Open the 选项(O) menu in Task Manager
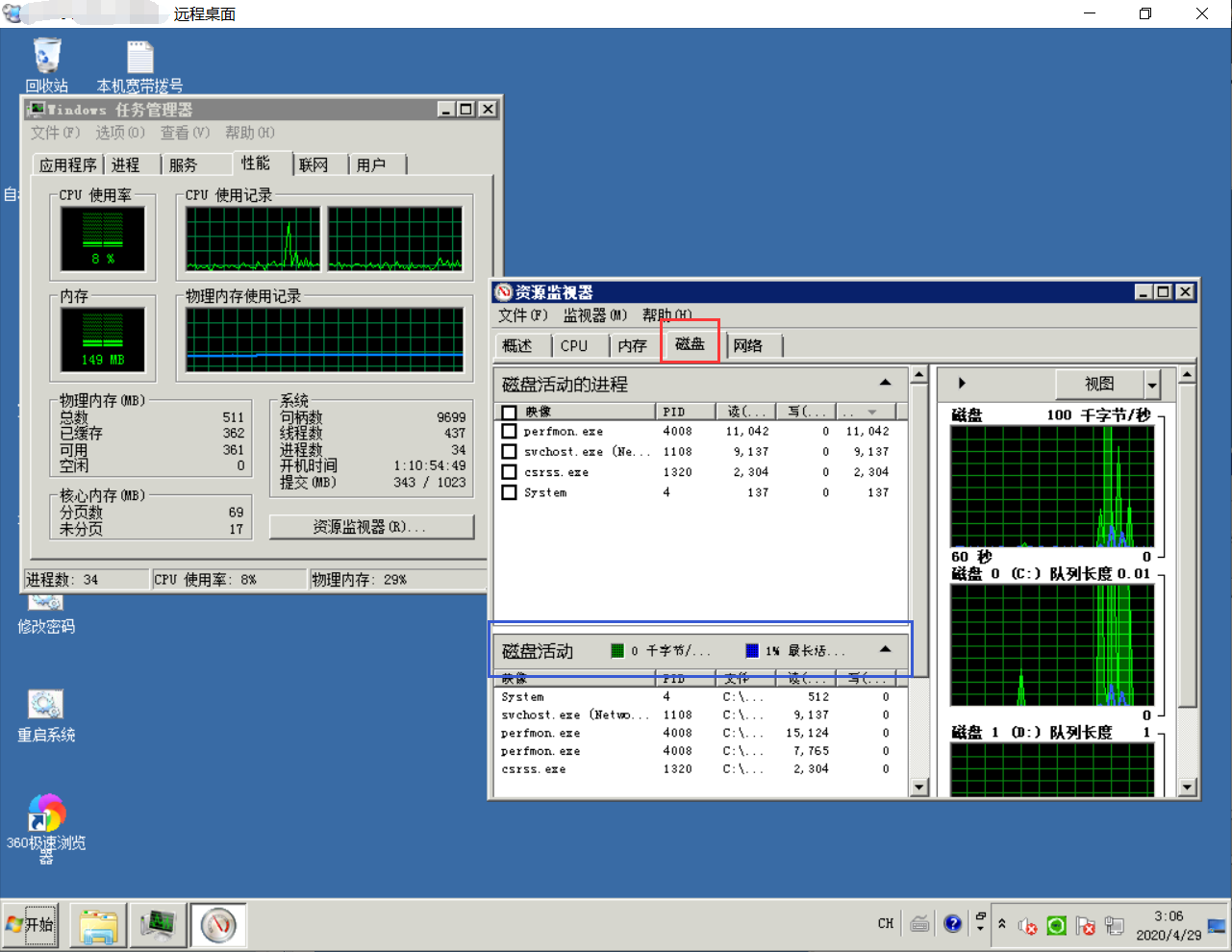This screenshot has height=952, width=1232. click(x=120, y=133)
